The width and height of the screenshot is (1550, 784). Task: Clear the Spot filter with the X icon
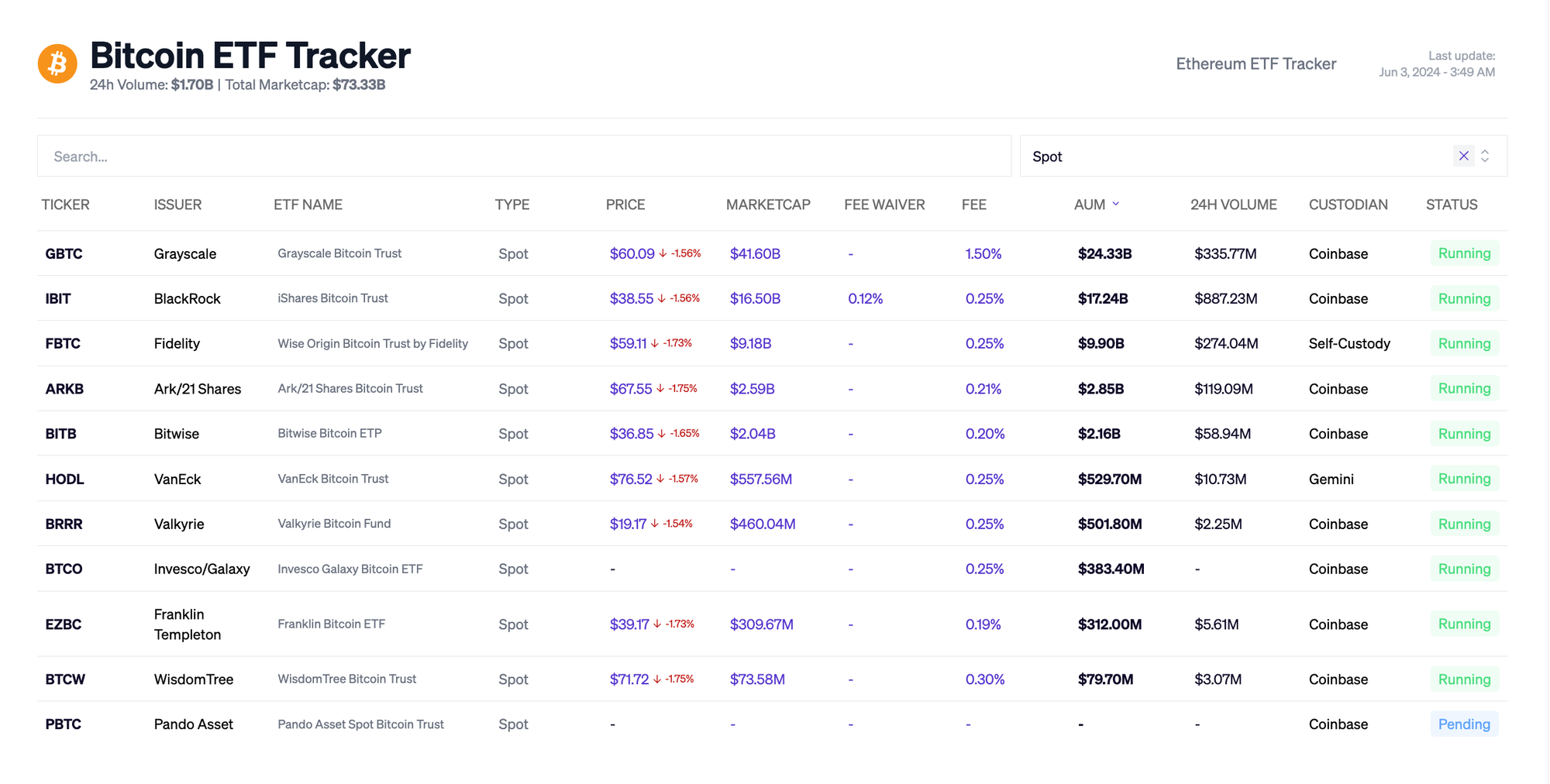1463,156
